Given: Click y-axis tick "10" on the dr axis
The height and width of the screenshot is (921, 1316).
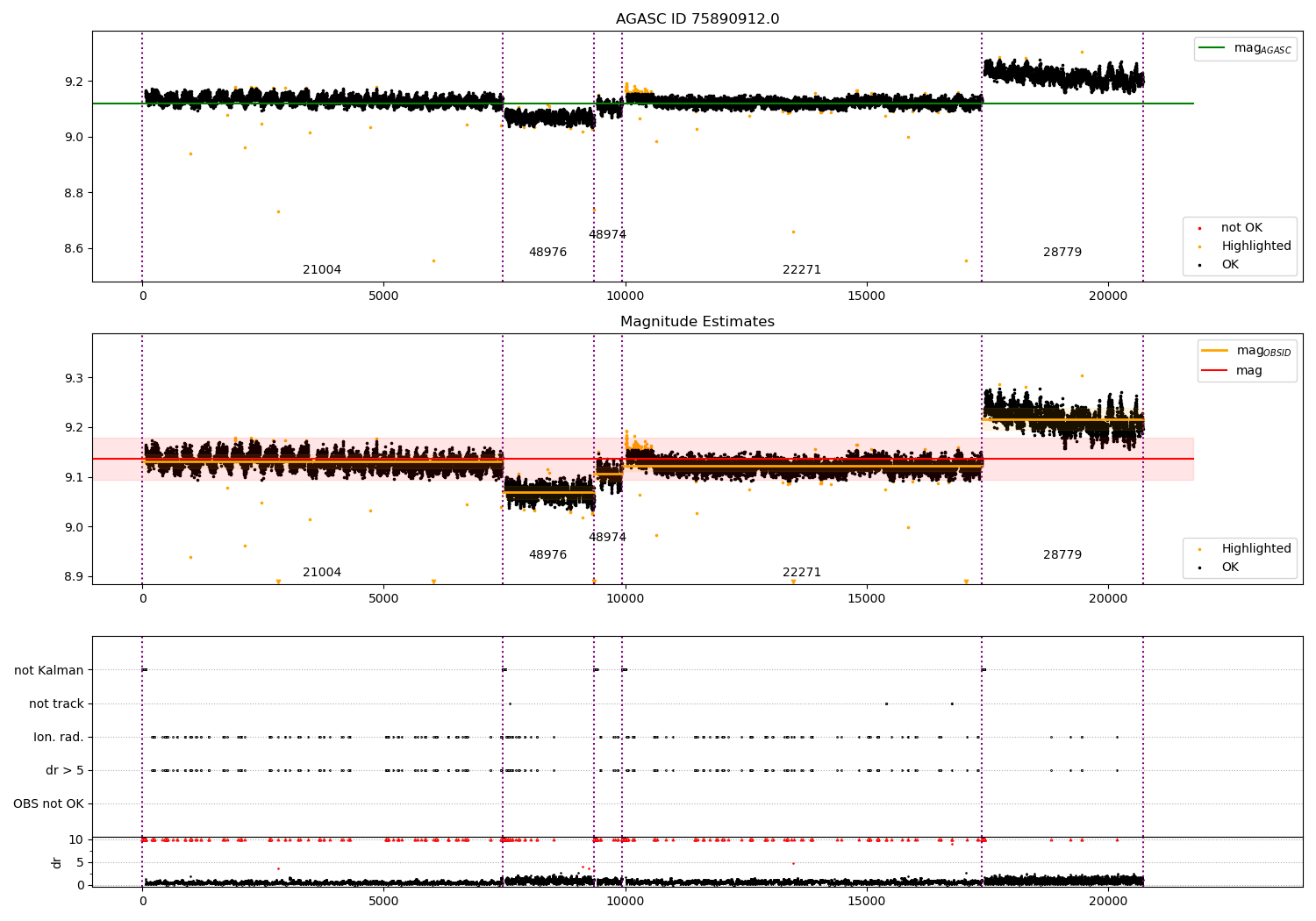Looking at the screenshot, I should (76, 840).
